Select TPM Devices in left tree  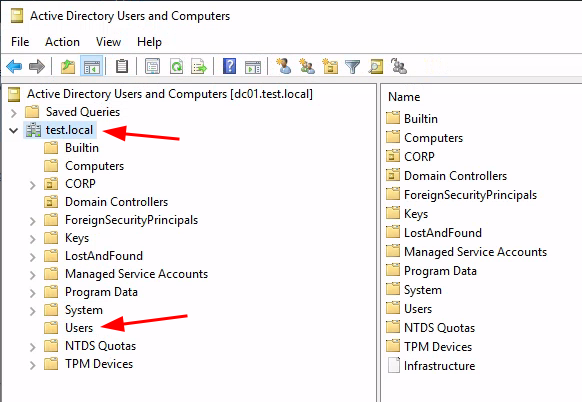pyautogui.click(x=99, y=364)
